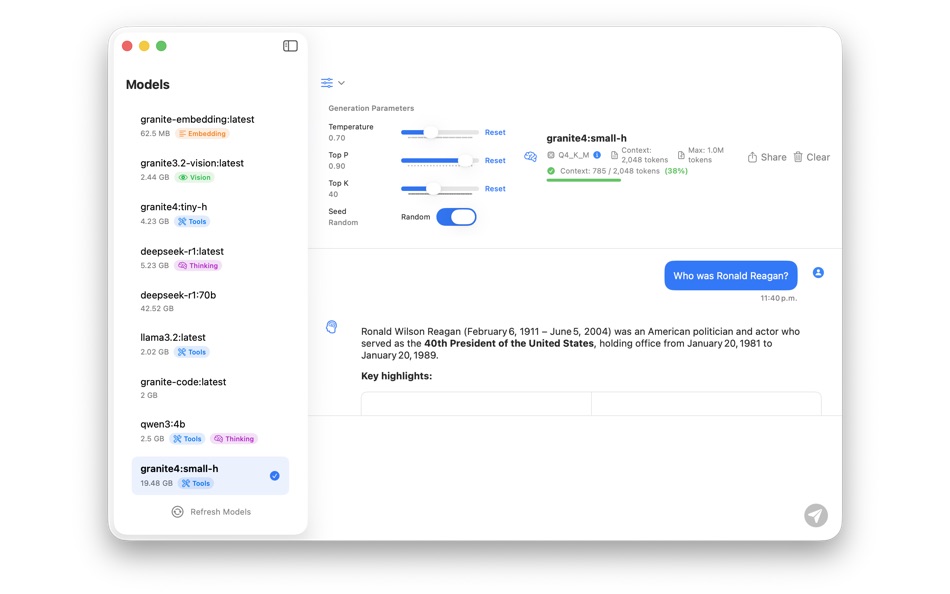Reset the Top P parameter
The height and width of the screenshot is (594, 950).
494,160
